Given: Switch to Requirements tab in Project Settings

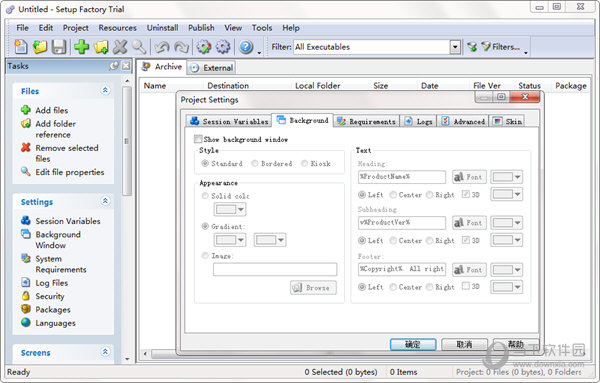Looking at the screenshot, I should coord(366,121).
